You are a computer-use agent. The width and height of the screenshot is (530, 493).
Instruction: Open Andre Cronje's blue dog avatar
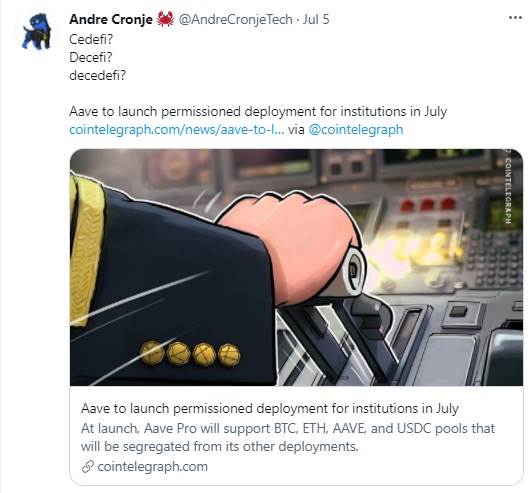(x=37, y=31)
